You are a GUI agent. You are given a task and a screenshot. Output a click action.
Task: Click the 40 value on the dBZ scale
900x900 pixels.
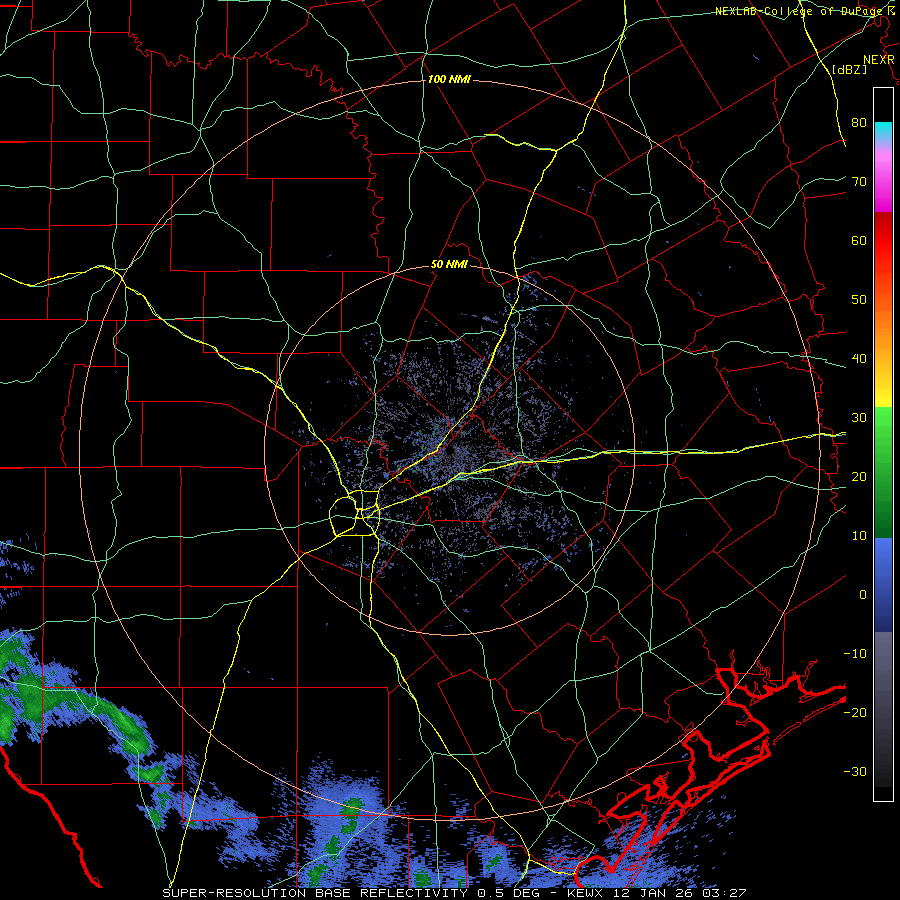coord(859,359)
